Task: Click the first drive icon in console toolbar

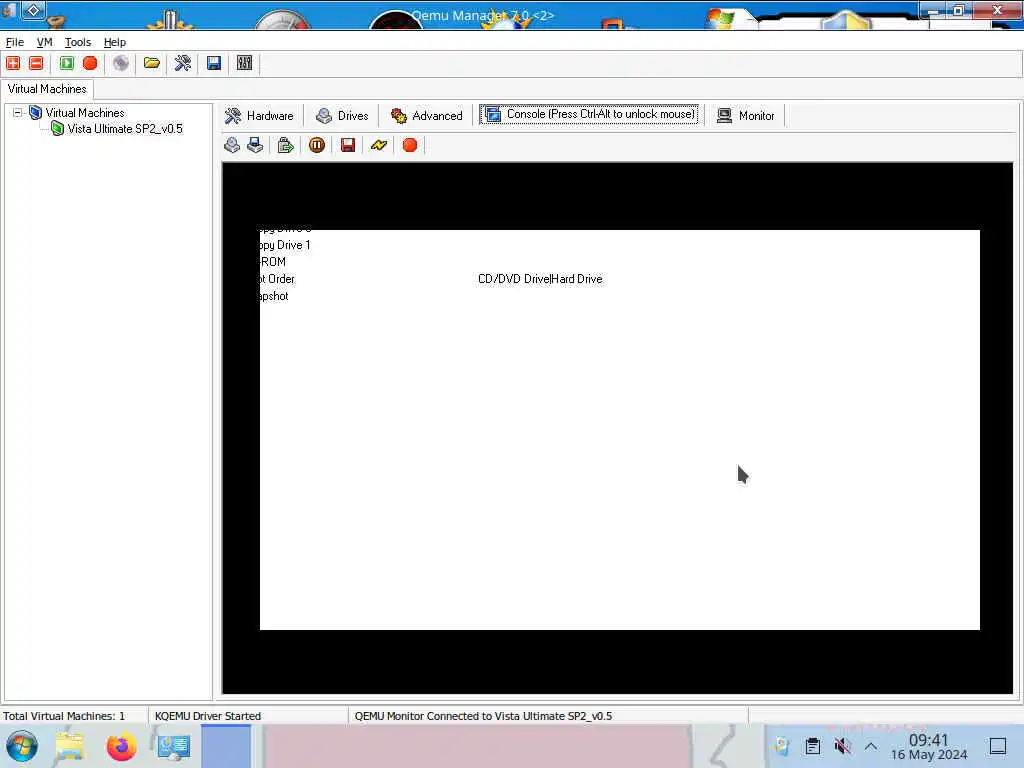Action: (x=232, y=145)
